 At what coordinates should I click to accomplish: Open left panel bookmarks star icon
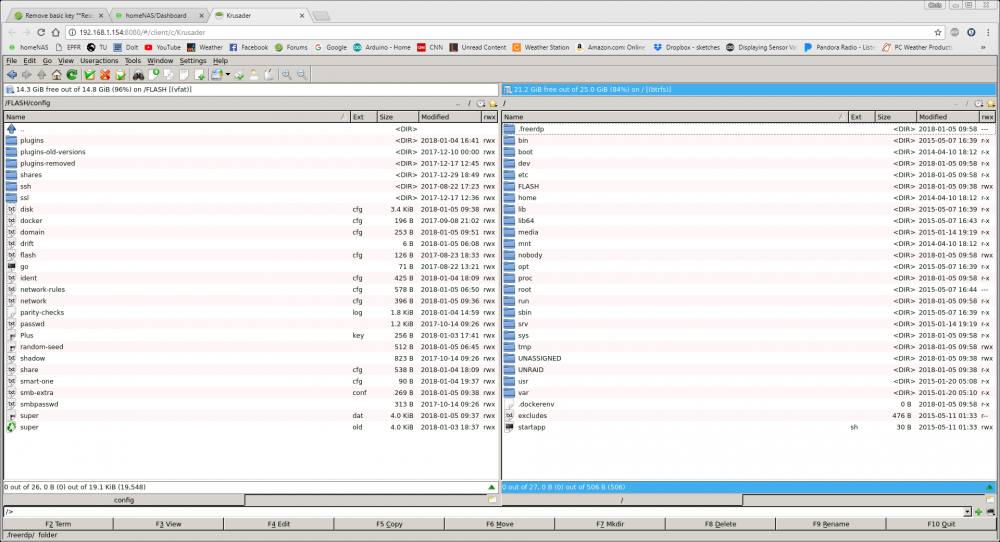[493, 103]
